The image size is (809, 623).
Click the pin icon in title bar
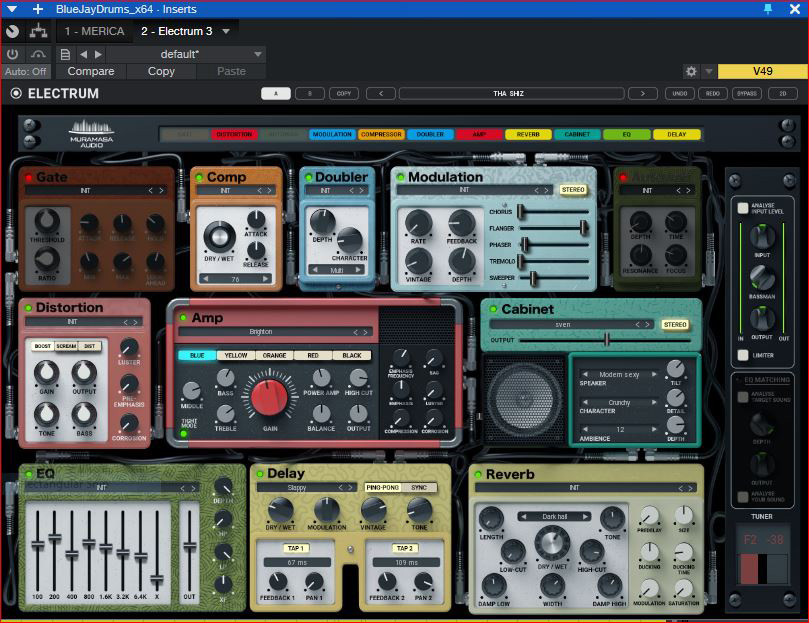pyautogui.click(x=768, y=9)
